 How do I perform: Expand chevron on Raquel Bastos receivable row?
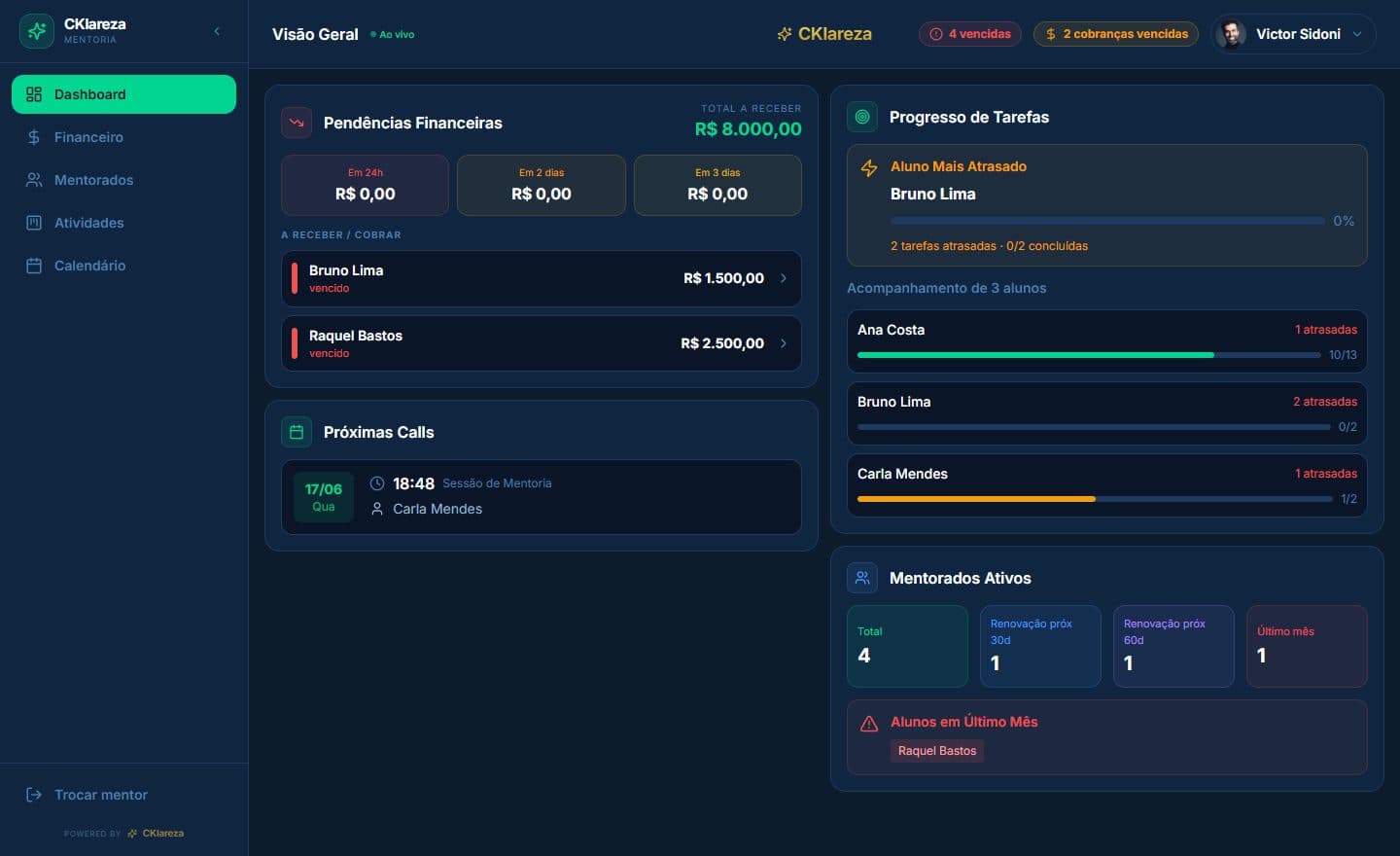point(784,343)
